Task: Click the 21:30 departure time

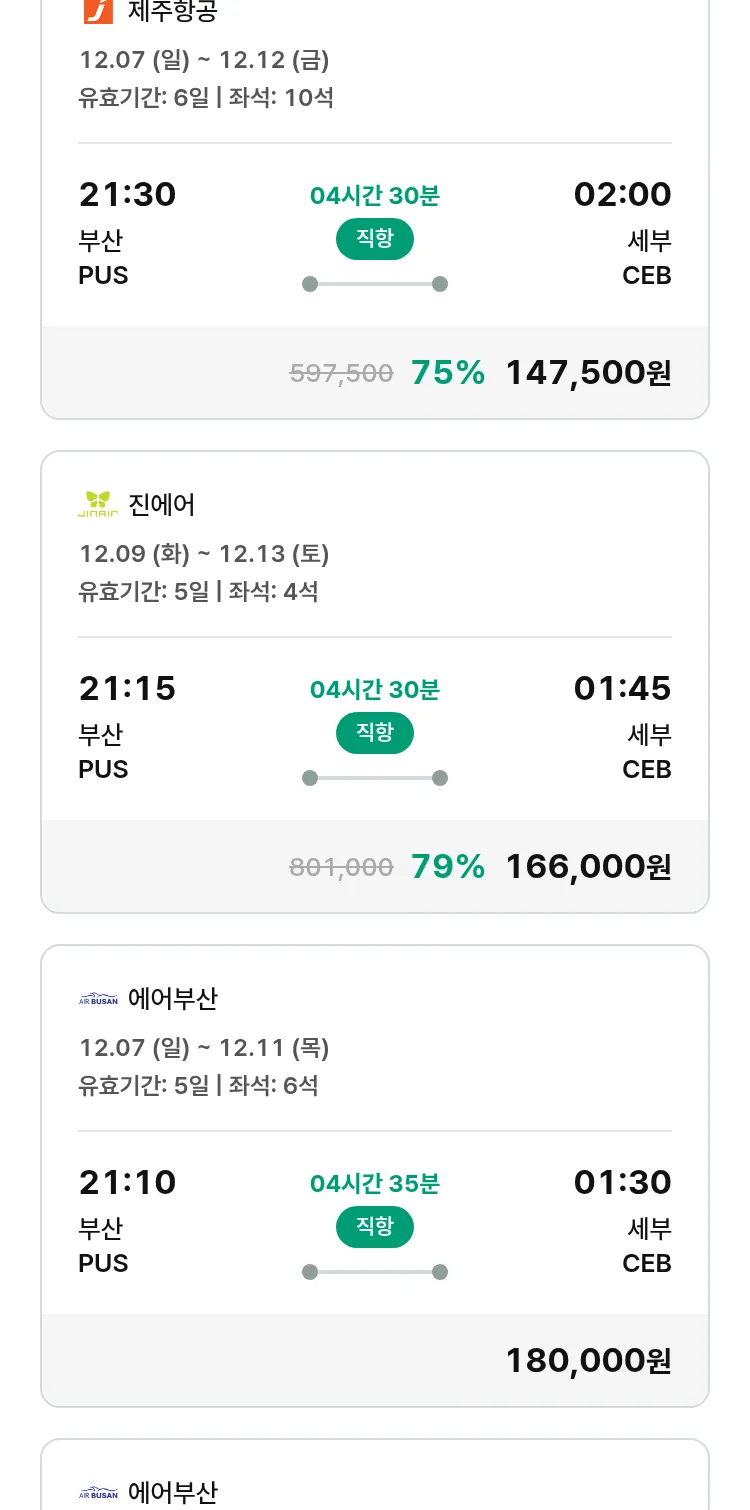Action: pos(127,194)
